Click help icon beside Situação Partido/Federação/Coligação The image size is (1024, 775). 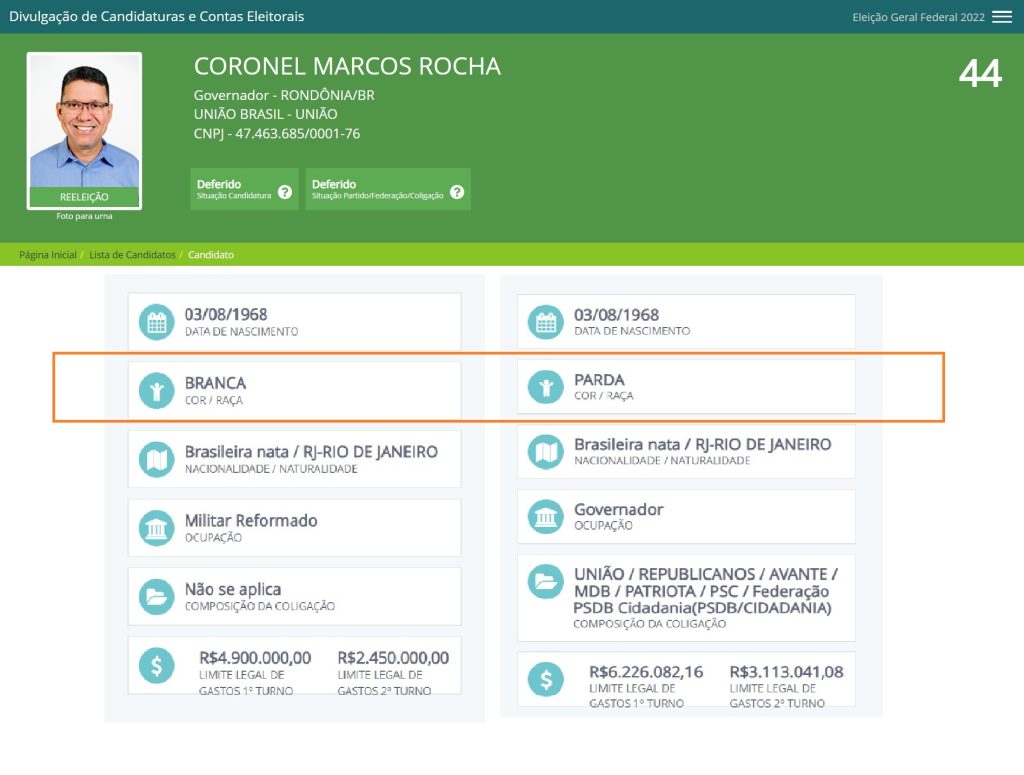(457, 191)
